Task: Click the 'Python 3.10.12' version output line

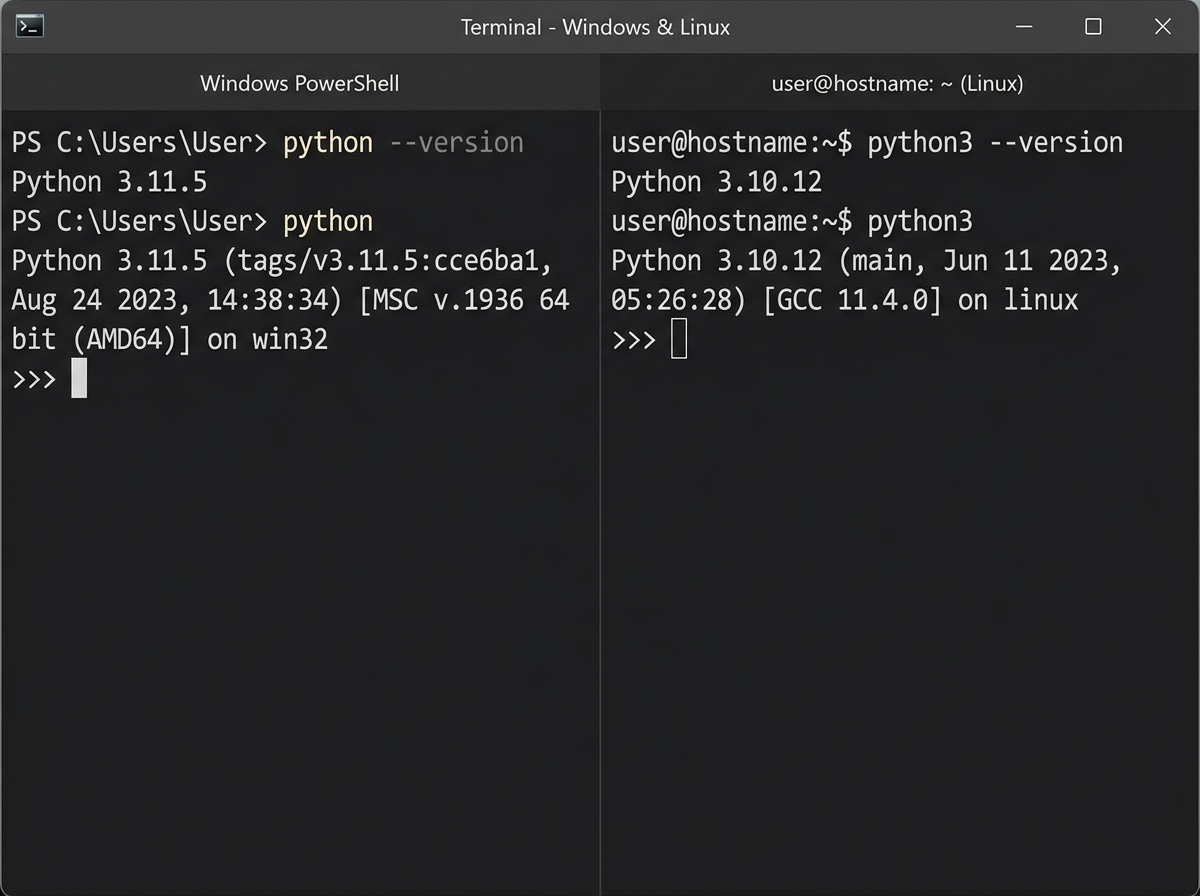Action: [x=717, y=182]
